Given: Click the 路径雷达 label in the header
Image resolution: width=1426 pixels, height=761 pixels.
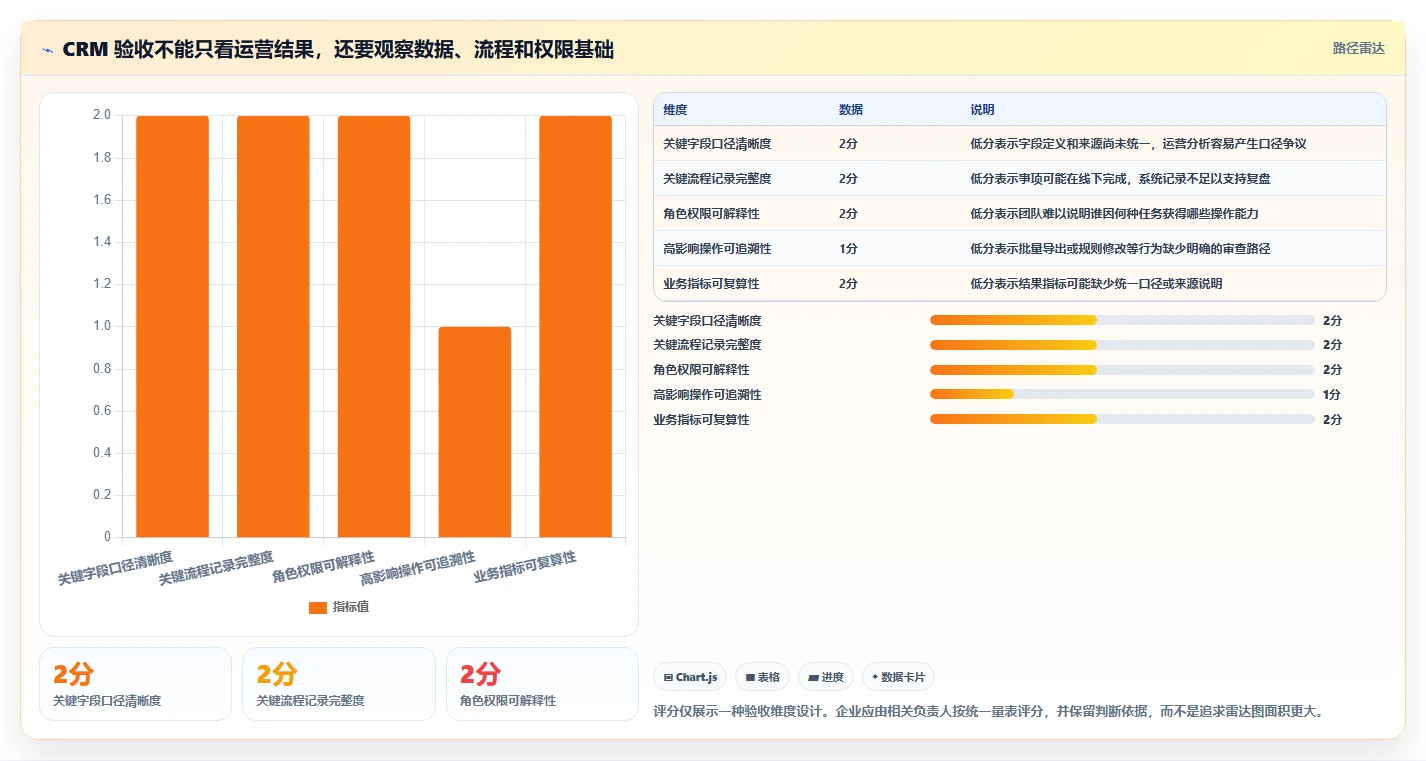Looking at the screenshot, I should click(x=1359, y=48).
